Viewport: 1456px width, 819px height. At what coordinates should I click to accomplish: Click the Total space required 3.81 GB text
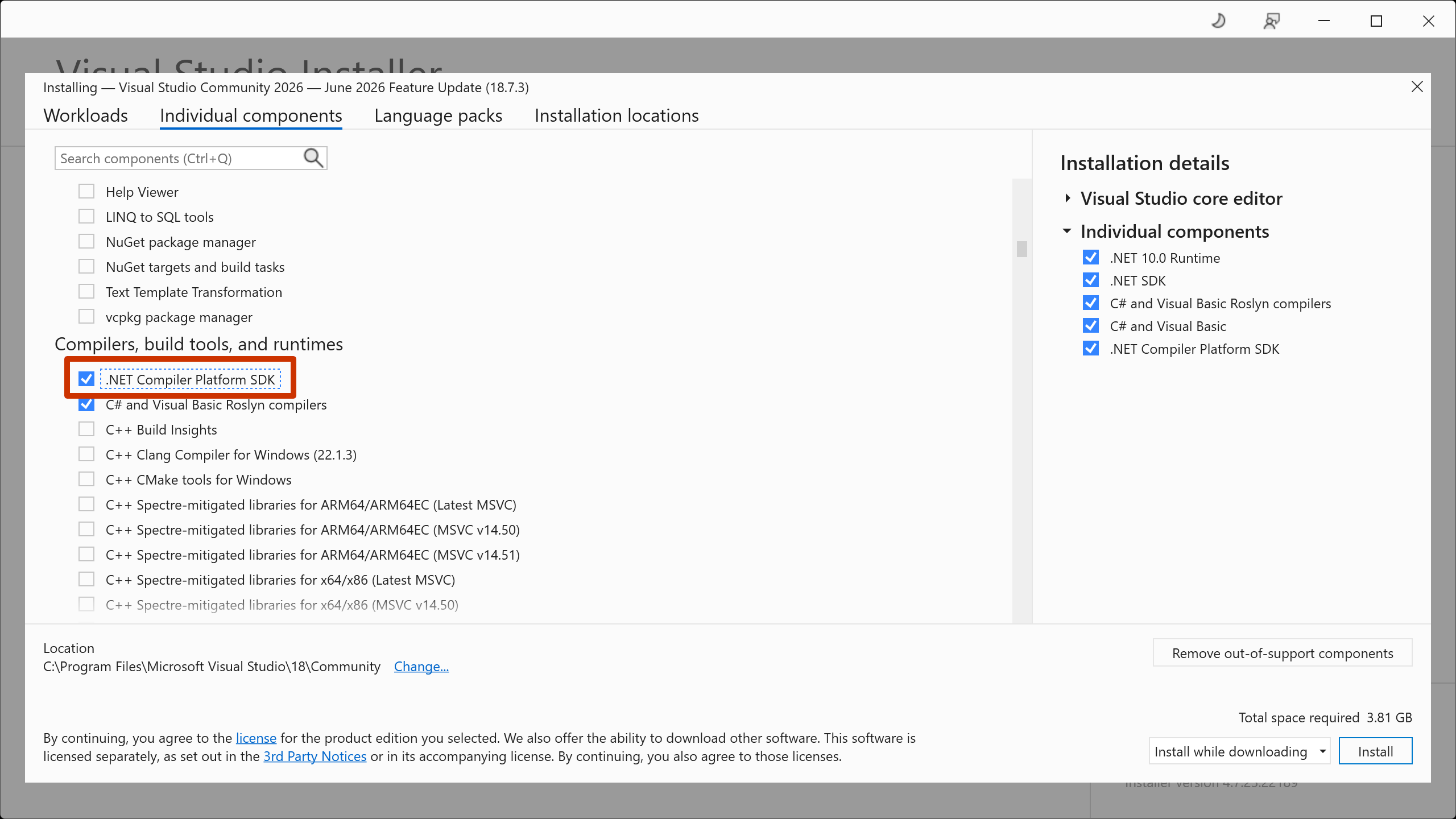(1325, 717)
